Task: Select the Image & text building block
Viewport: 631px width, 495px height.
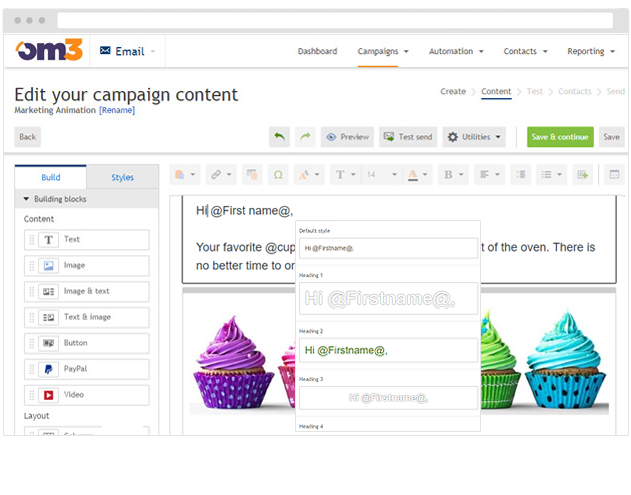Action: 87,291
